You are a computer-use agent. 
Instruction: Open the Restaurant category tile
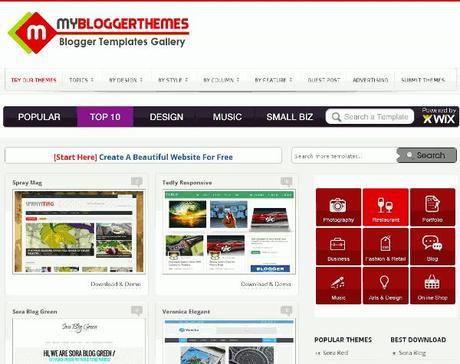click(386, 207)
